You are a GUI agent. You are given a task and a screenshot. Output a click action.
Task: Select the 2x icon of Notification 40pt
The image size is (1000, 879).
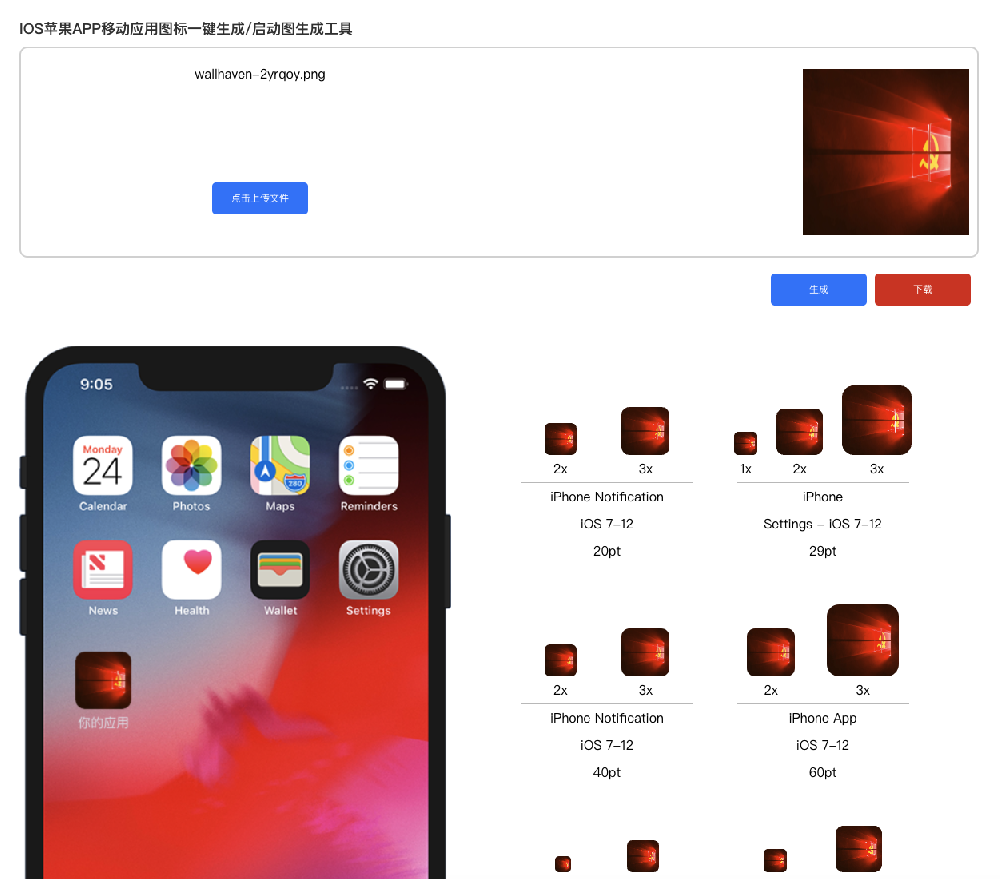point(561,660)
